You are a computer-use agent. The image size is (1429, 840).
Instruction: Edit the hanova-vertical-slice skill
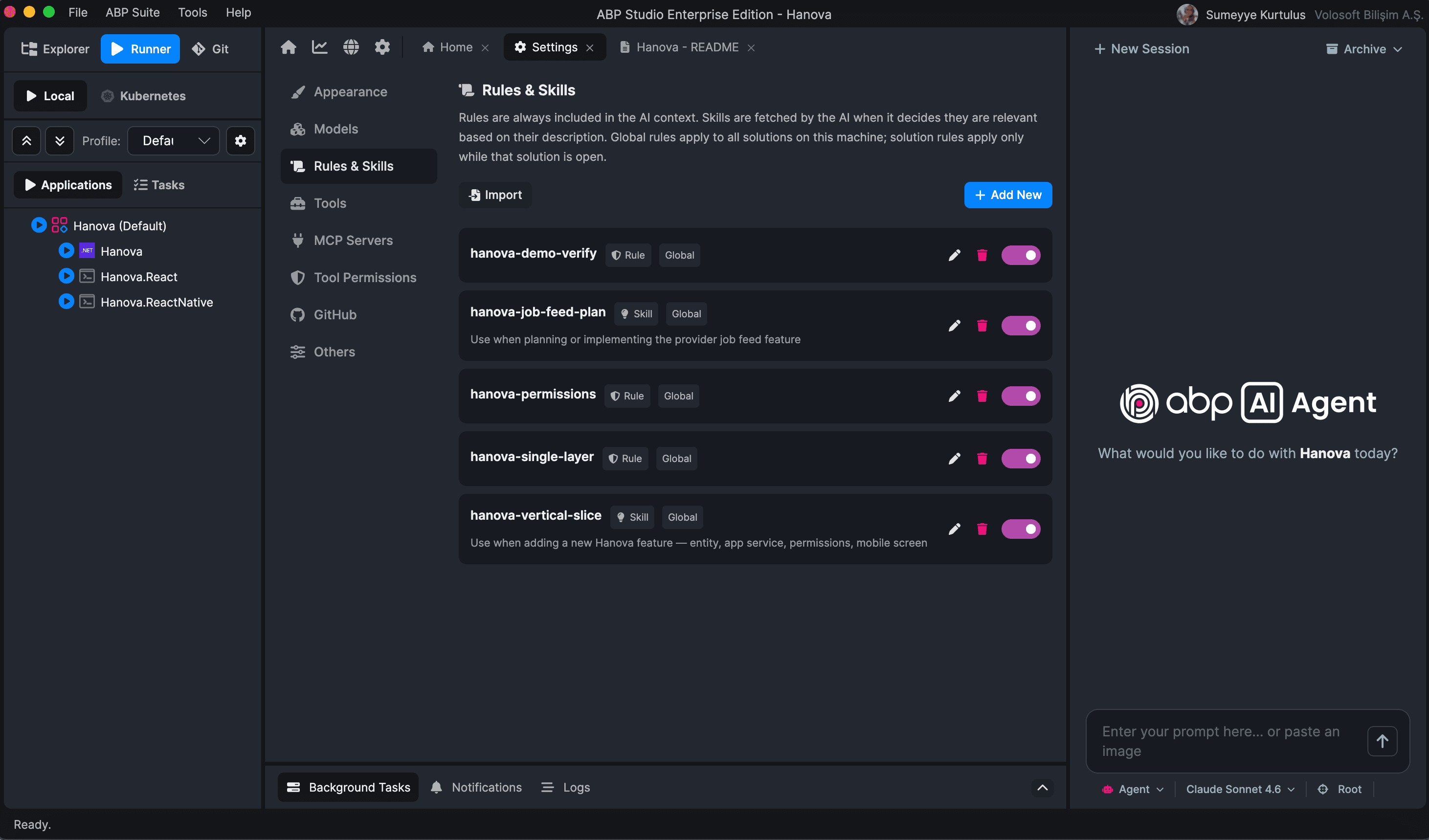(954, 530)
